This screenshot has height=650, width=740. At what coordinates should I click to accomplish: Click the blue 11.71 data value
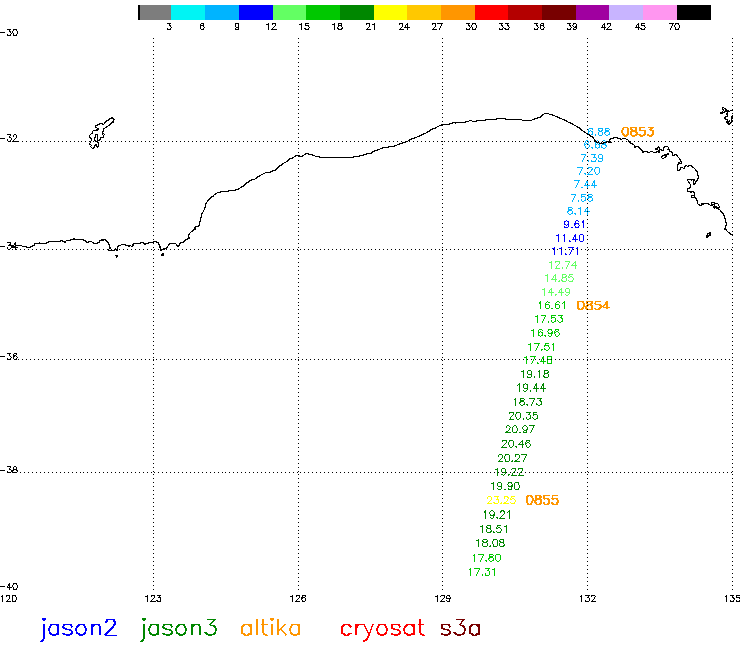coord(565,251)
